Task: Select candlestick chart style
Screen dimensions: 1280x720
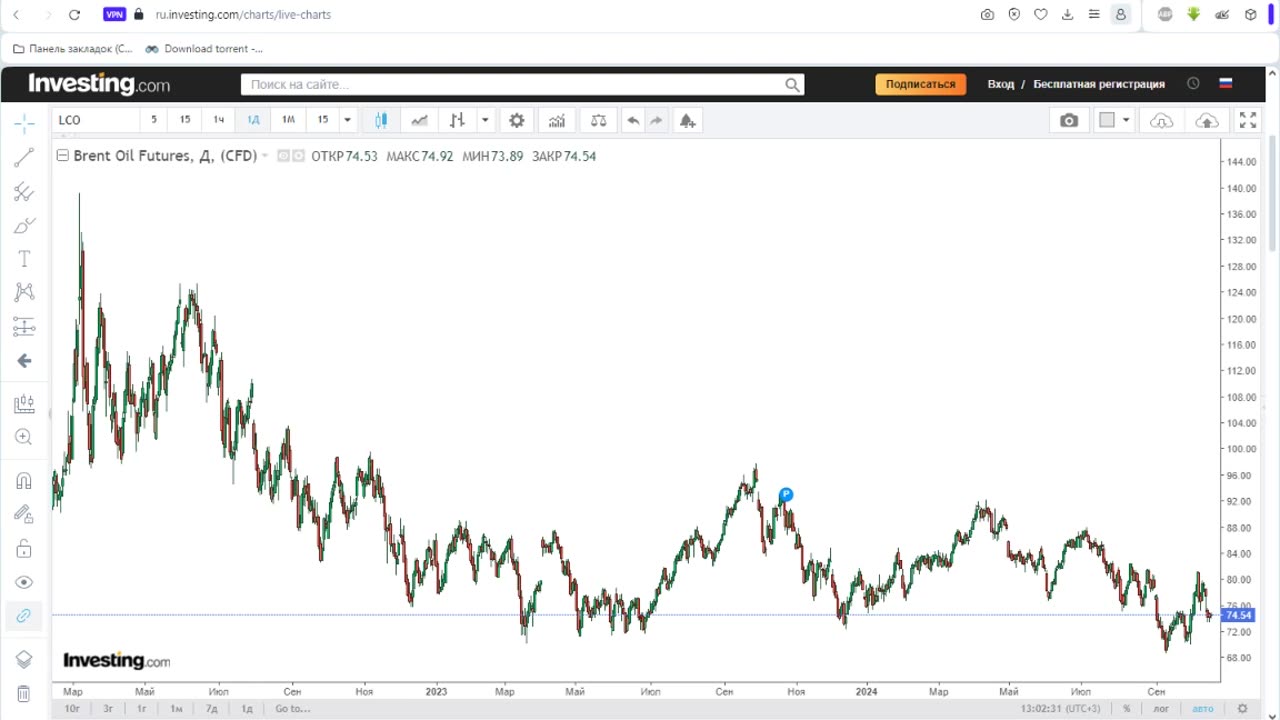Action: tap(381, 120)
